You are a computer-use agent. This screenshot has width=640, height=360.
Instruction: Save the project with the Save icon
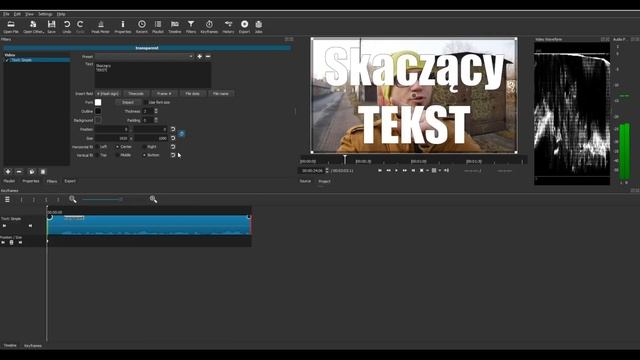coord(51,27)
